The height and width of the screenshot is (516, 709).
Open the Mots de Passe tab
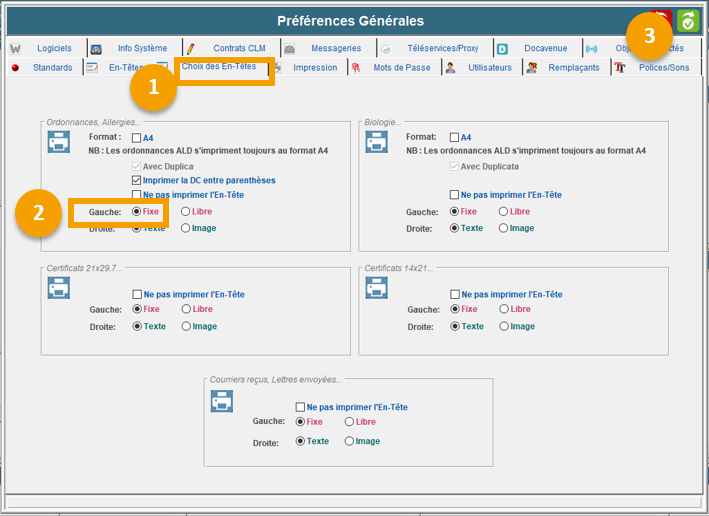[402, 68]
